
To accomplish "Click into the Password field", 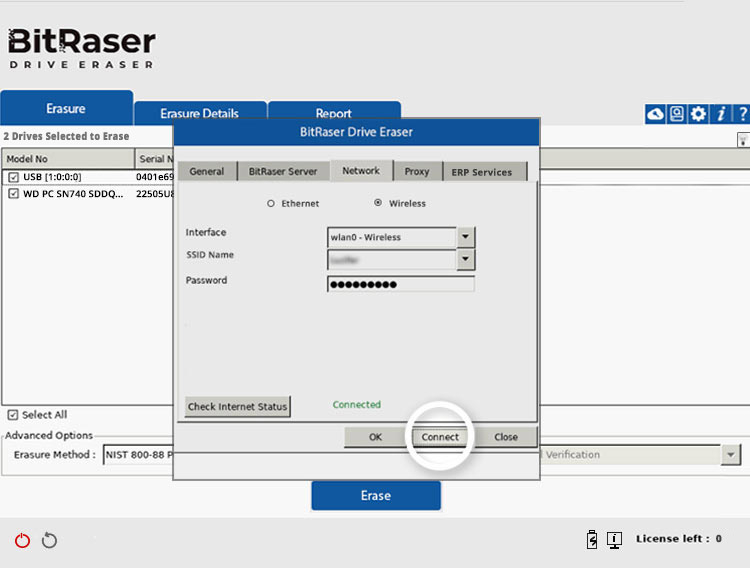I will (401, 284).
